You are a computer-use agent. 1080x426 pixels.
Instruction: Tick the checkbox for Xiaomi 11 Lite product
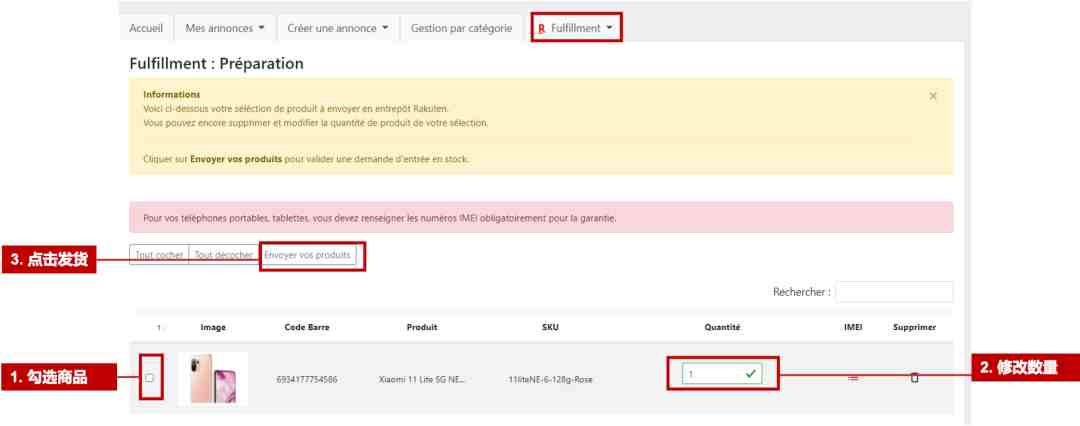(x=149, y=378)
